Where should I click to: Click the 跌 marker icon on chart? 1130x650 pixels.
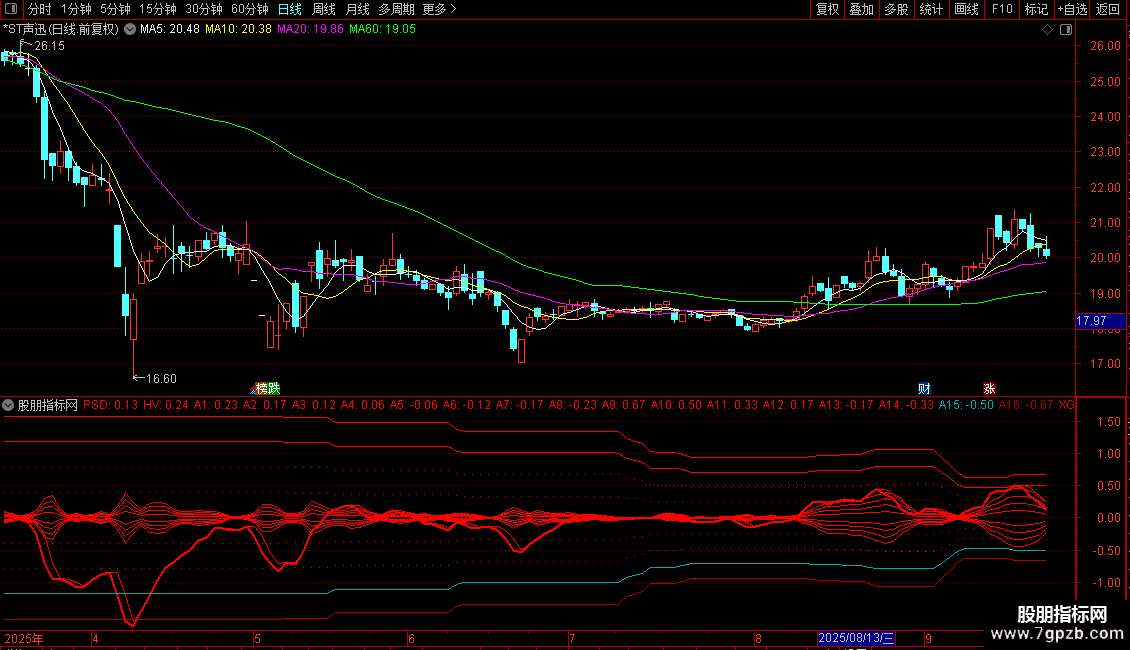[x=274, y=389]
